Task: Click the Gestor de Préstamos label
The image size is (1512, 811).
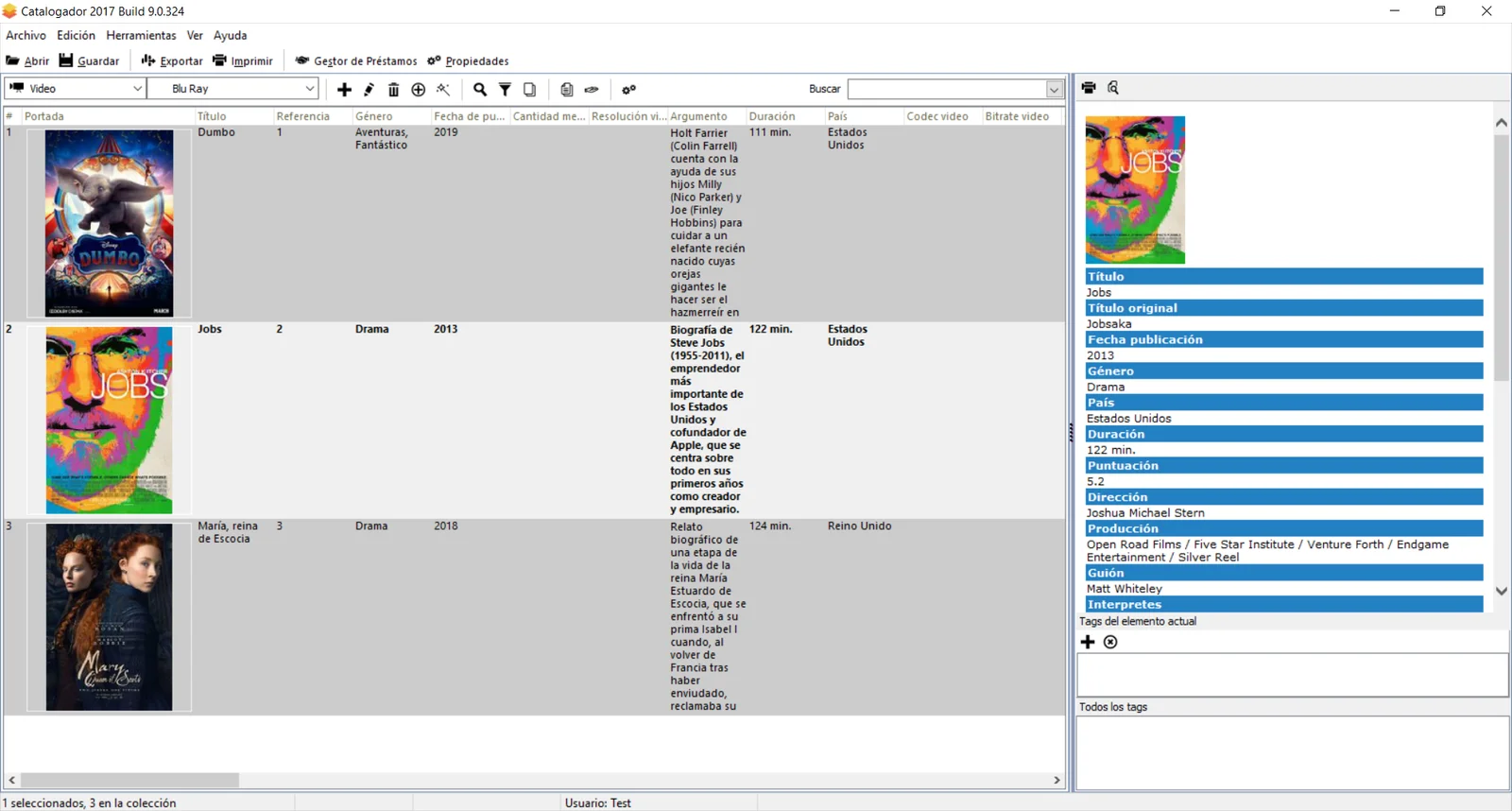Action: tap(366, 61)
